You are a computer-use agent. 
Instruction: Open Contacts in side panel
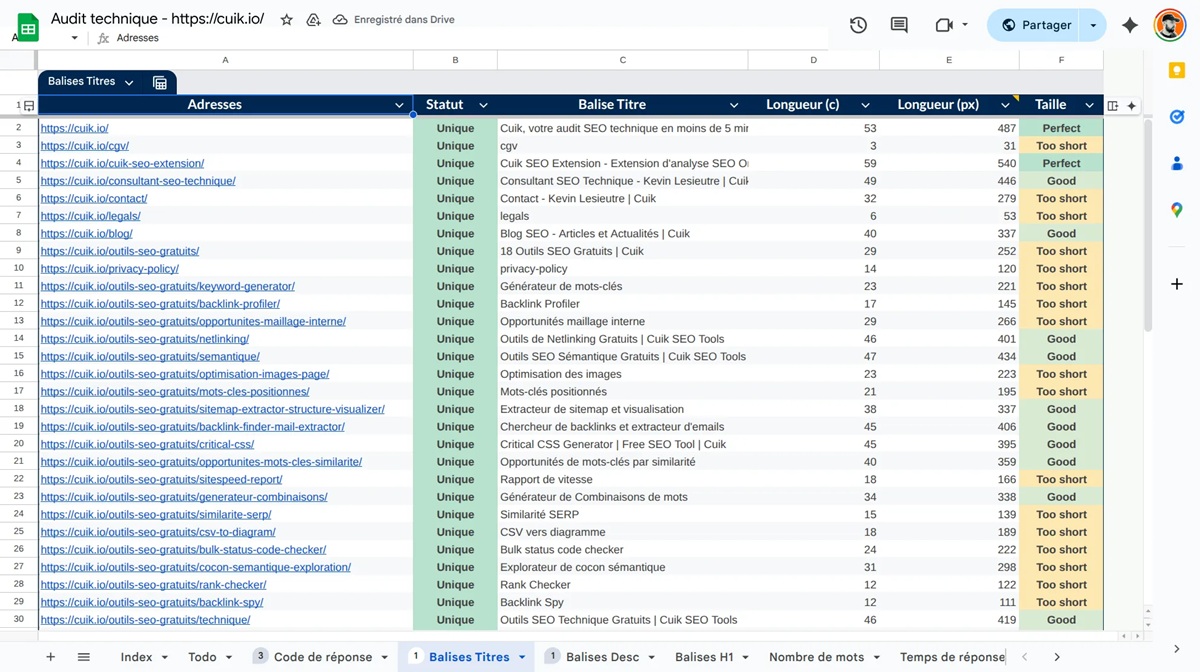[x=1177, y=163]
